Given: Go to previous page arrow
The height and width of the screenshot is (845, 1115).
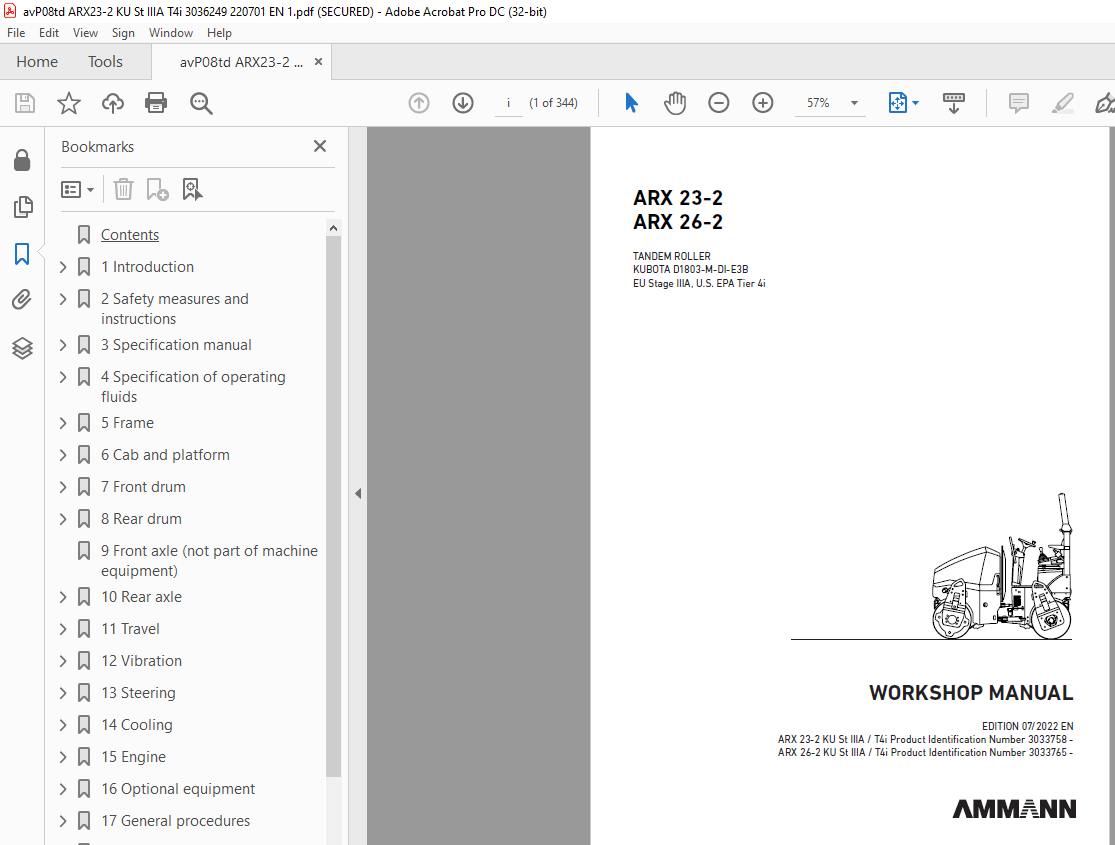Looking at the screenshot, I should point(419,103).
